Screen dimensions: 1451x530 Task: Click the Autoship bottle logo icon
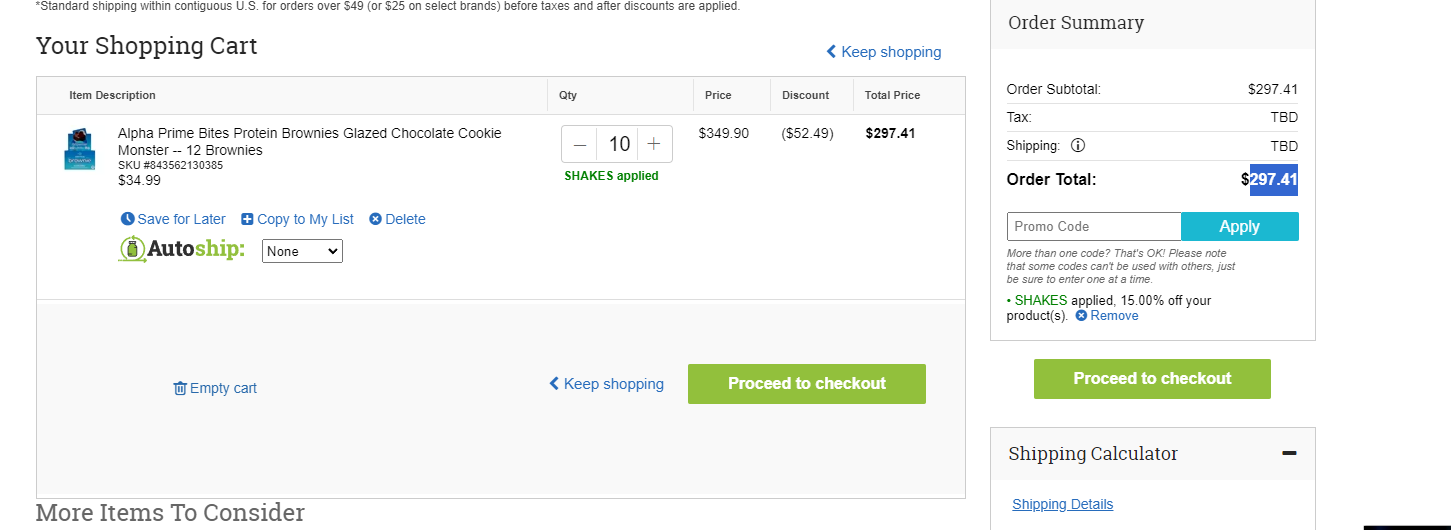tap(132, 249)
